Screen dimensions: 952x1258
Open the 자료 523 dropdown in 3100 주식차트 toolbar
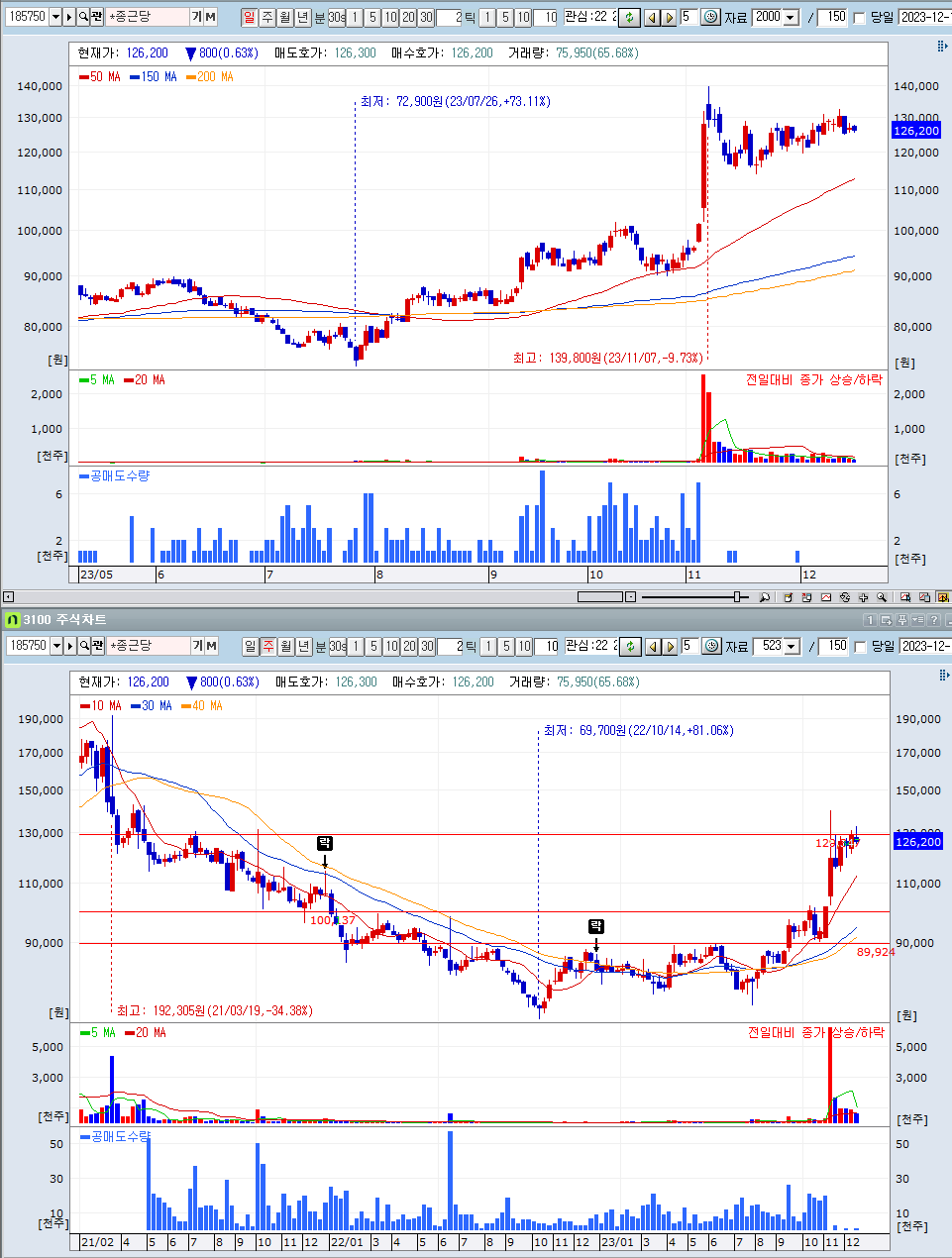pyautogui.click(x=791, y=646)
